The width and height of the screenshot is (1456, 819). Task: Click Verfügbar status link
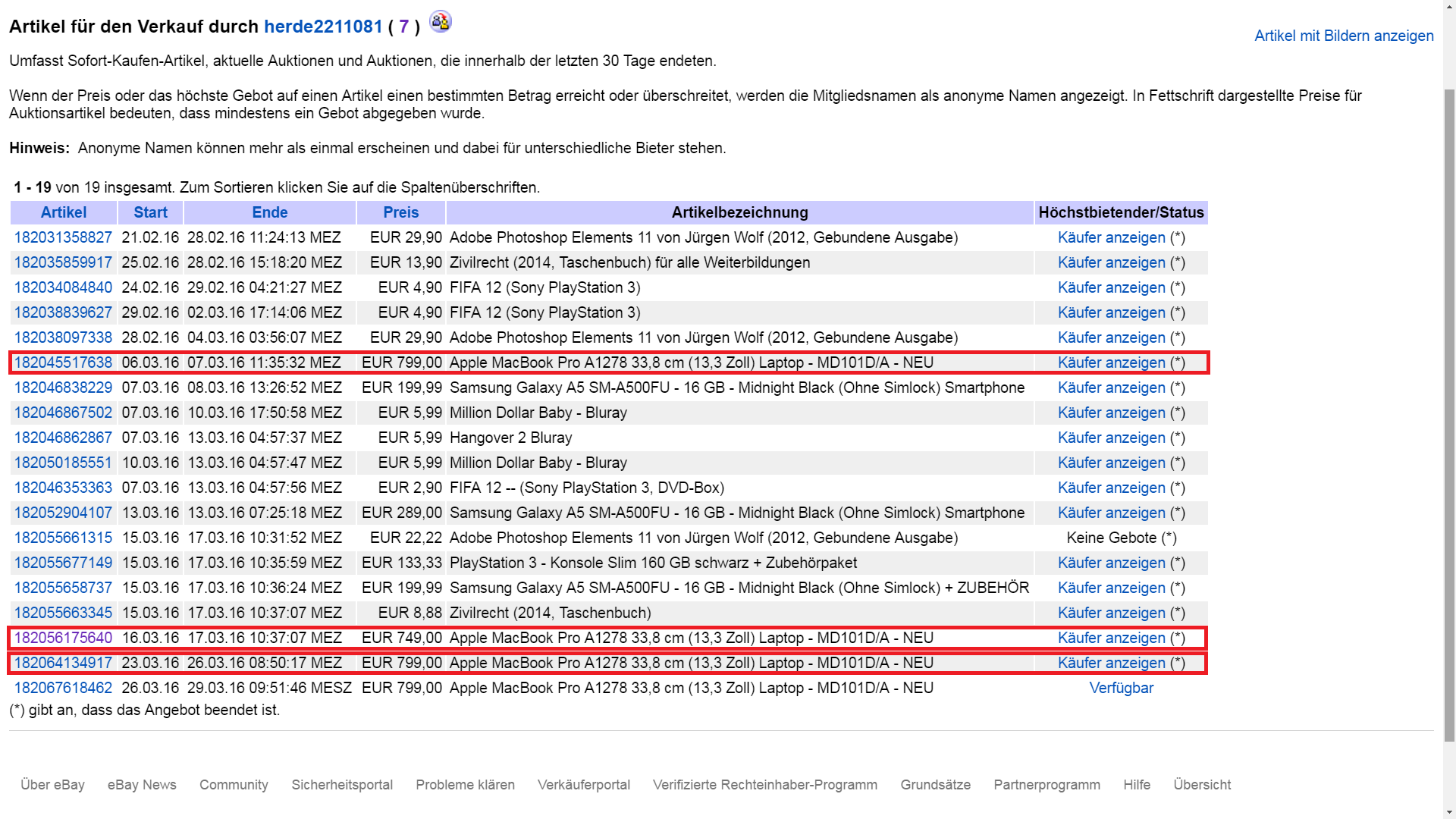pos(1121,688)
